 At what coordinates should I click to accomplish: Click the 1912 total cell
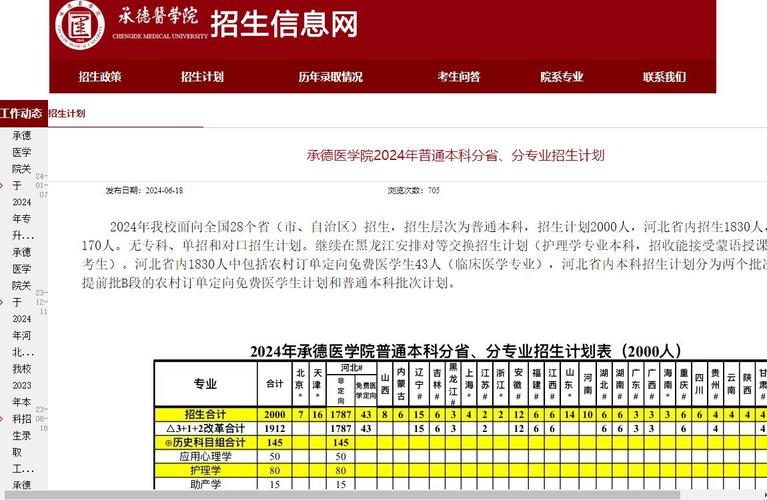point(275,429)
